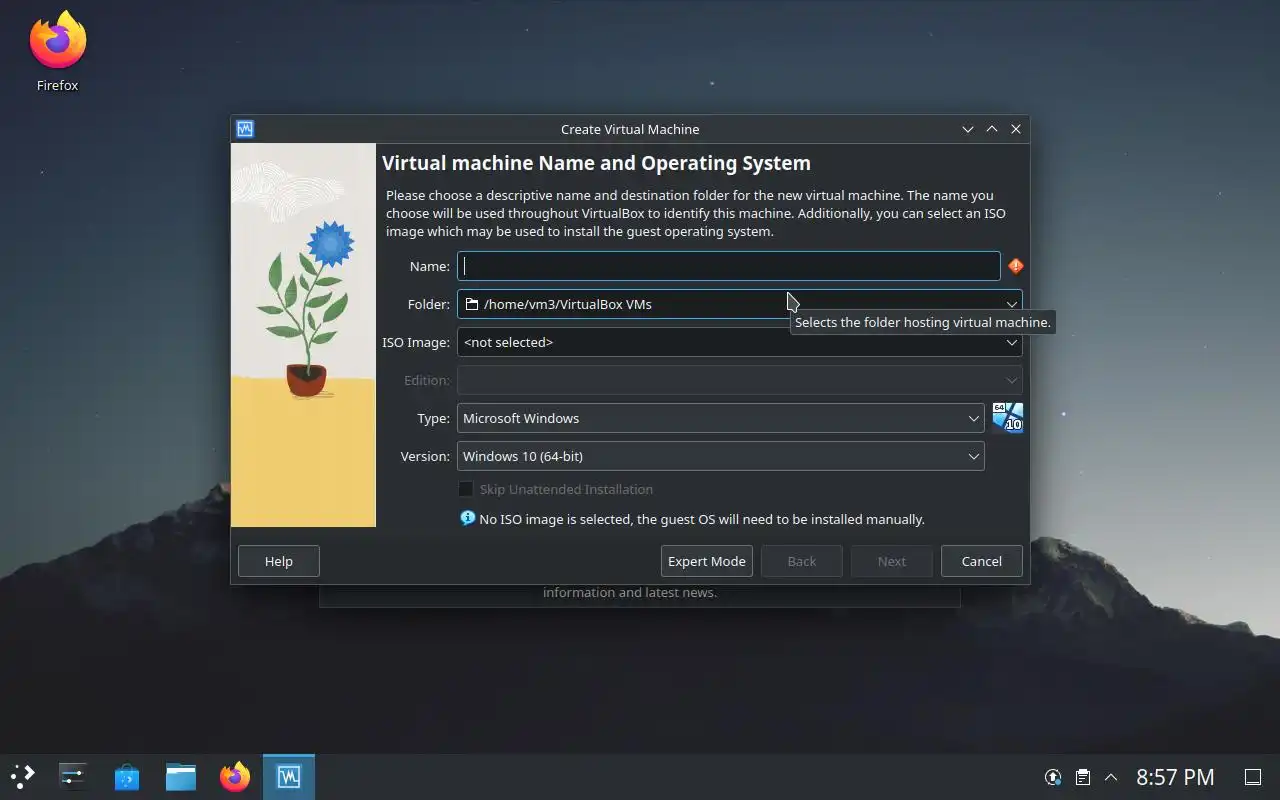
Task: Open the Type dropdown showing Microsoft Windows
Action: [721, 418]
